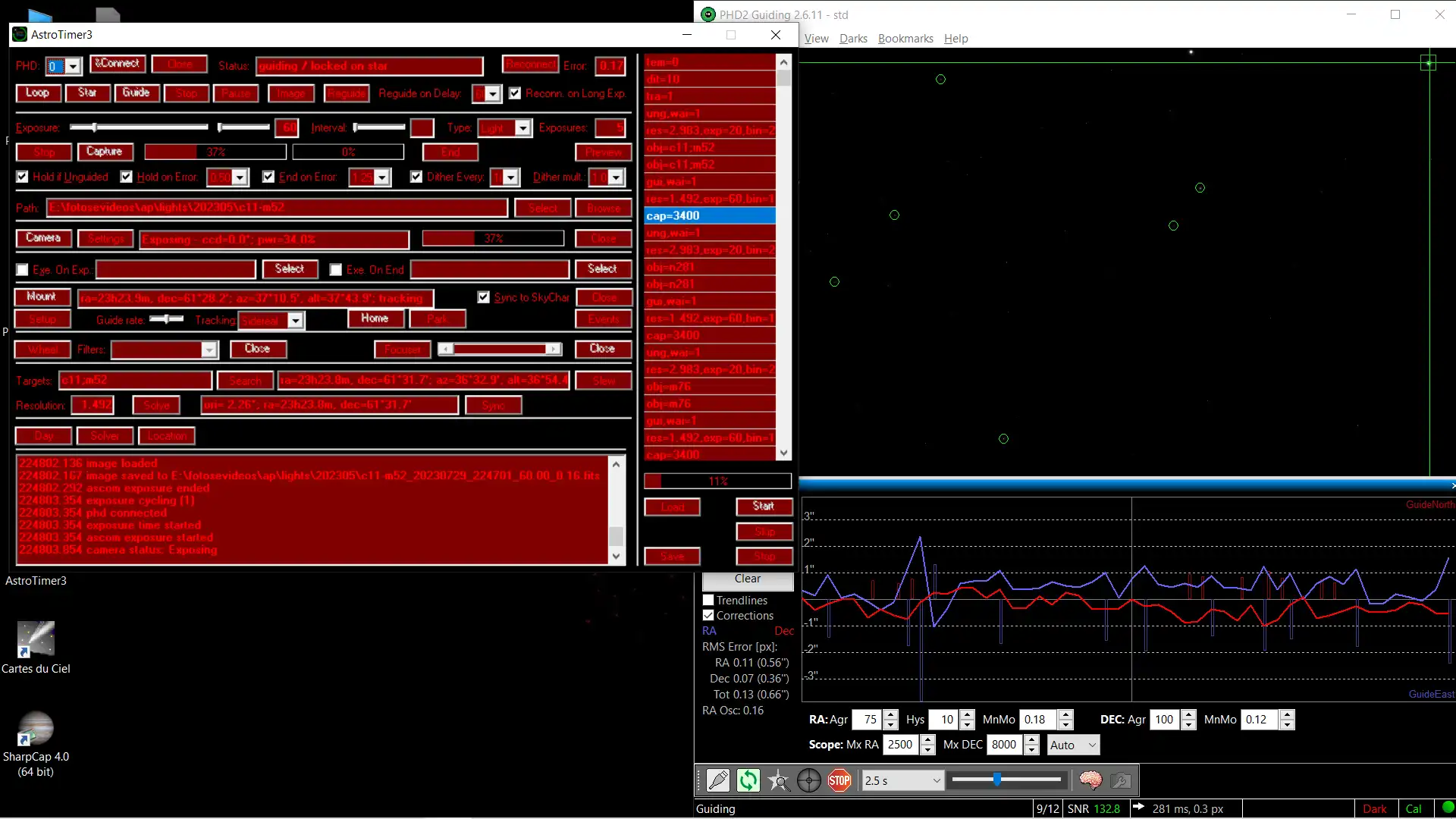Click the Mount button
This screenshot has height=819, width=1456.
[42, 297]
